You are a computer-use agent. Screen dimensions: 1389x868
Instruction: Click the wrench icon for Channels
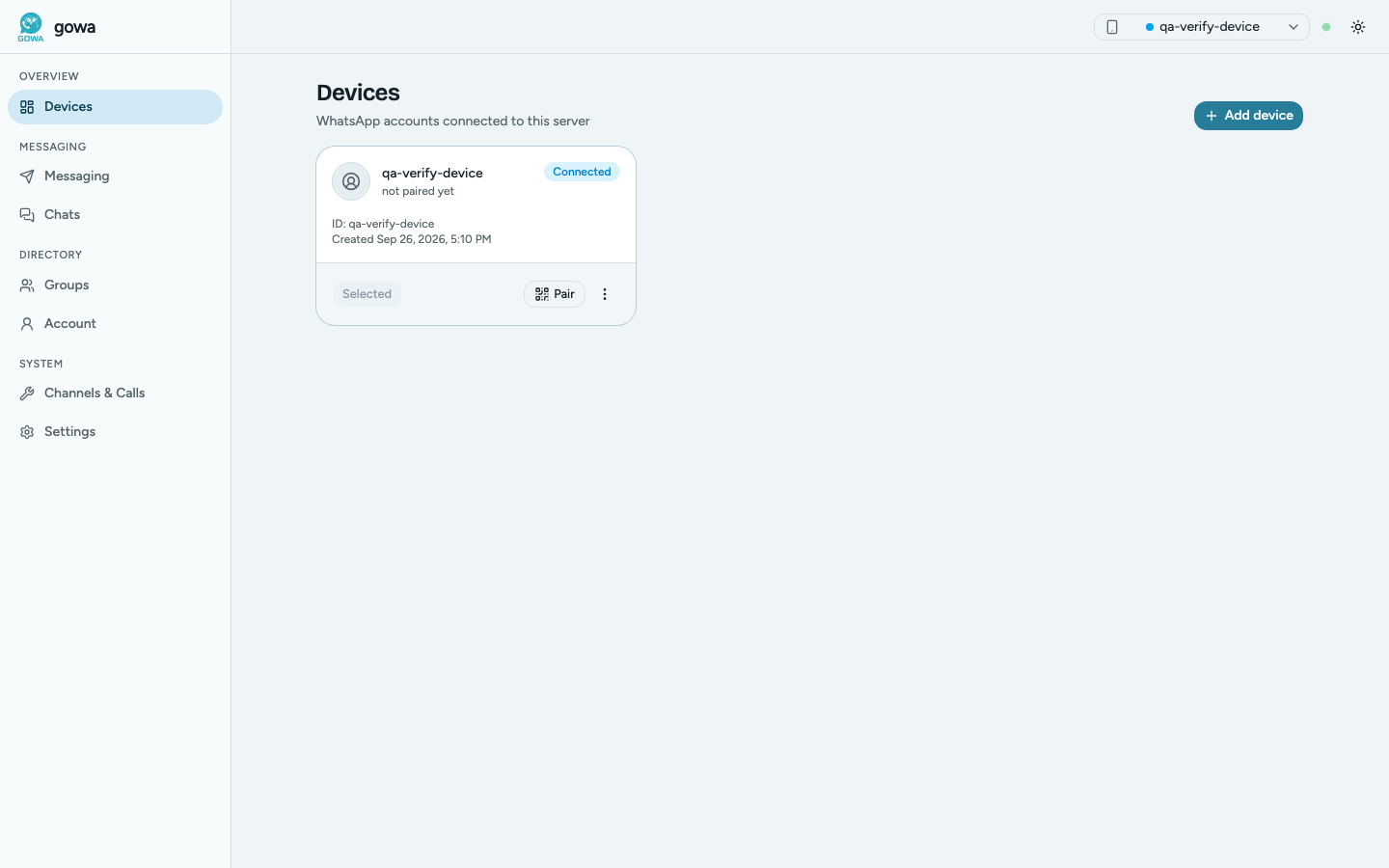27,393
